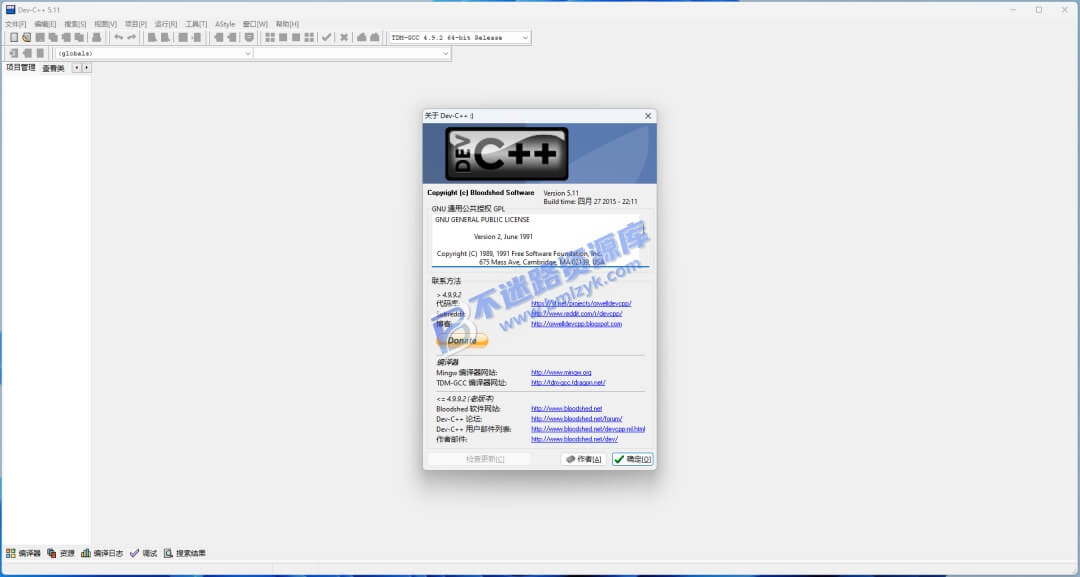Image resolution: width=1080 pixels, height=577 pixels.
Task: Click the Debug checkmark toolbar icon
Action: coord(326,37)
